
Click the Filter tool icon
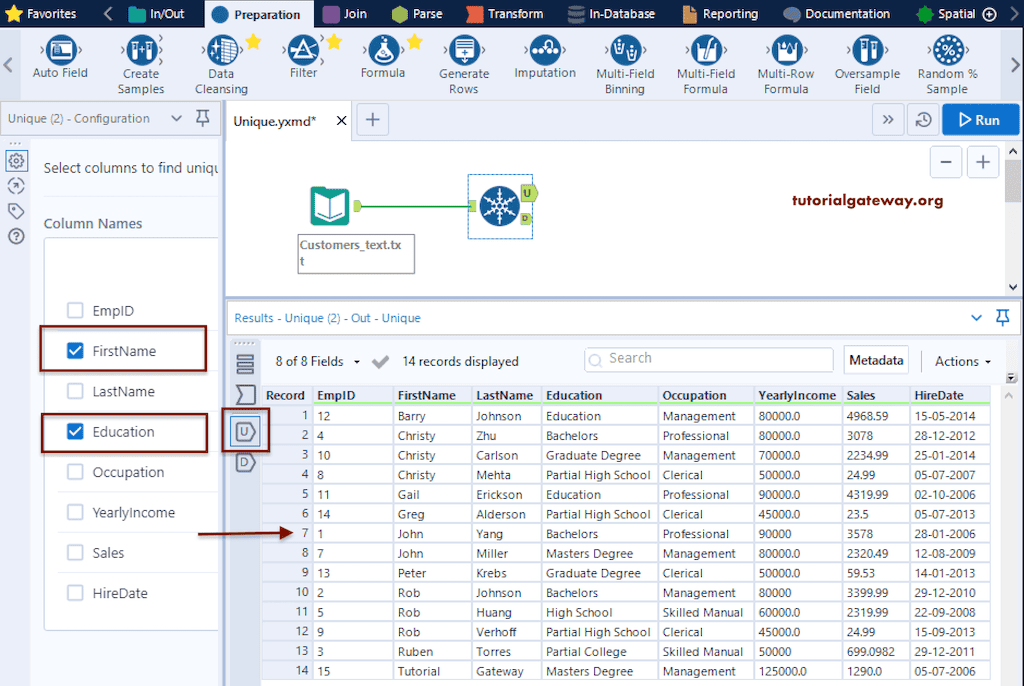(303, 50)
